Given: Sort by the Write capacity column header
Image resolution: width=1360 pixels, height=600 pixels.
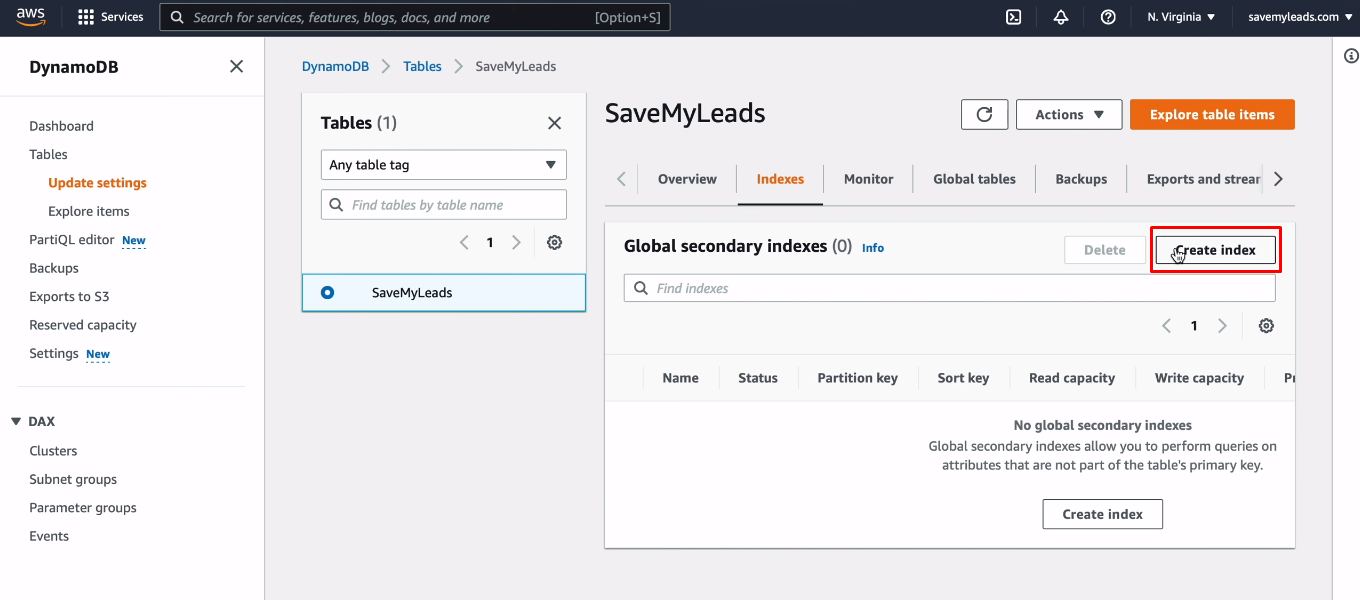Looking at the screenshot, I should click(1199, 378).
